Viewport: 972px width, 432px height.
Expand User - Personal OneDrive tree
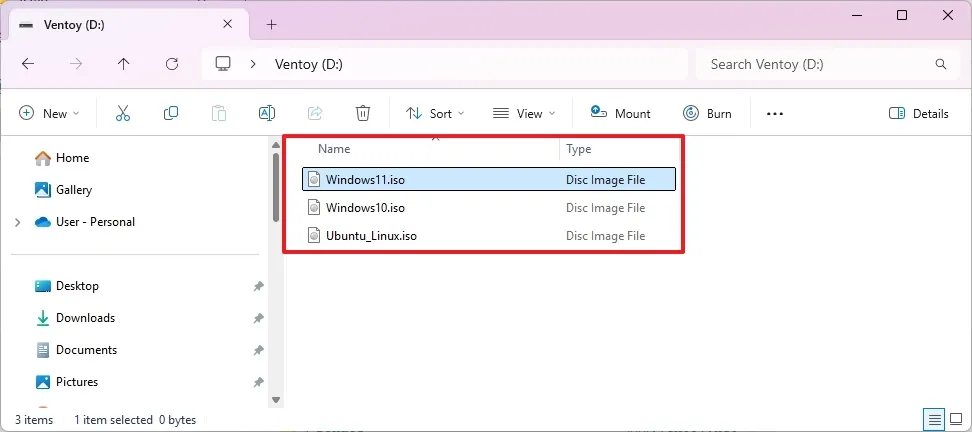[17, 222]
